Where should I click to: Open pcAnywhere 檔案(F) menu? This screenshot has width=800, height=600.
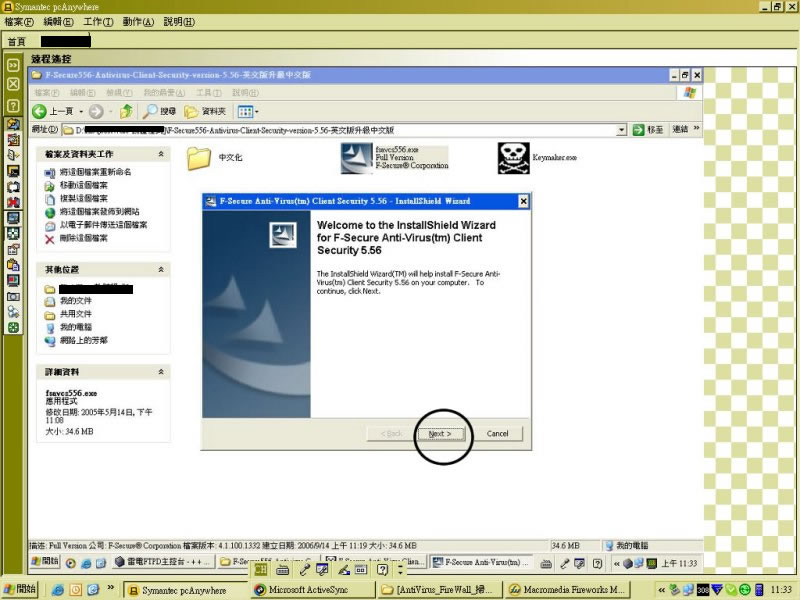click(x=19, y=22)
